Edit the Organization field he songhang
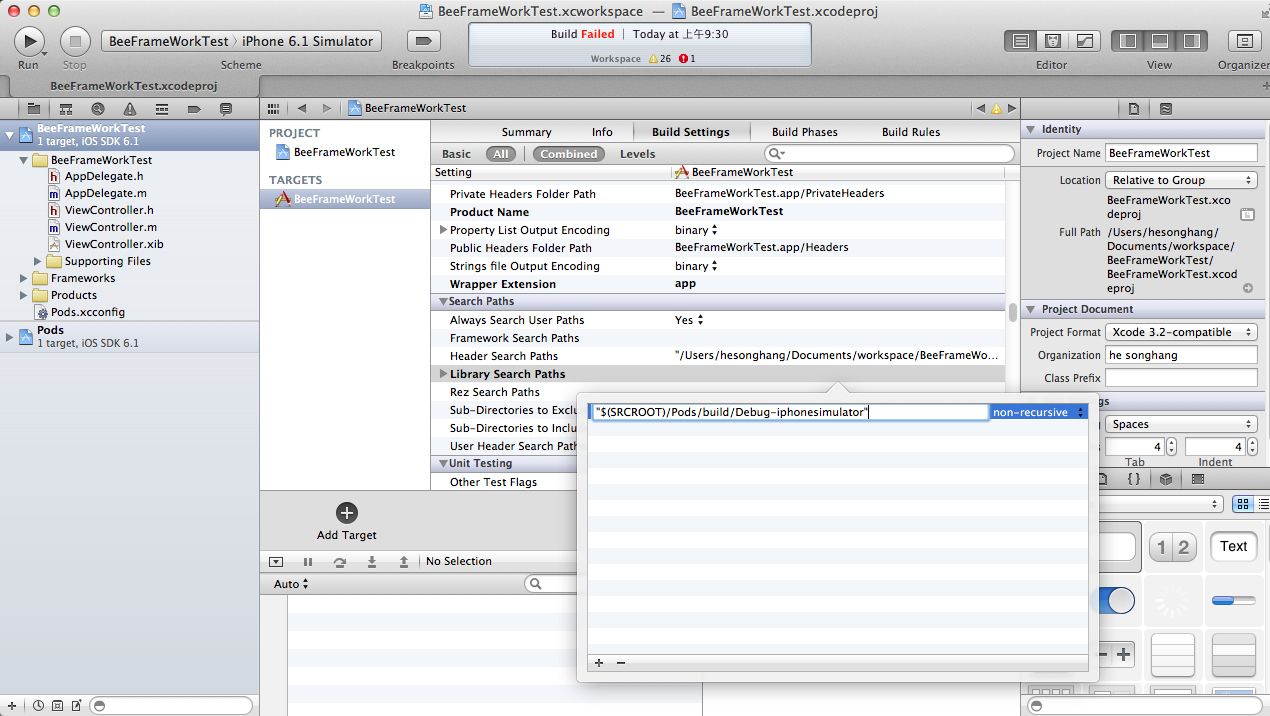 (x=1181, y=355)
